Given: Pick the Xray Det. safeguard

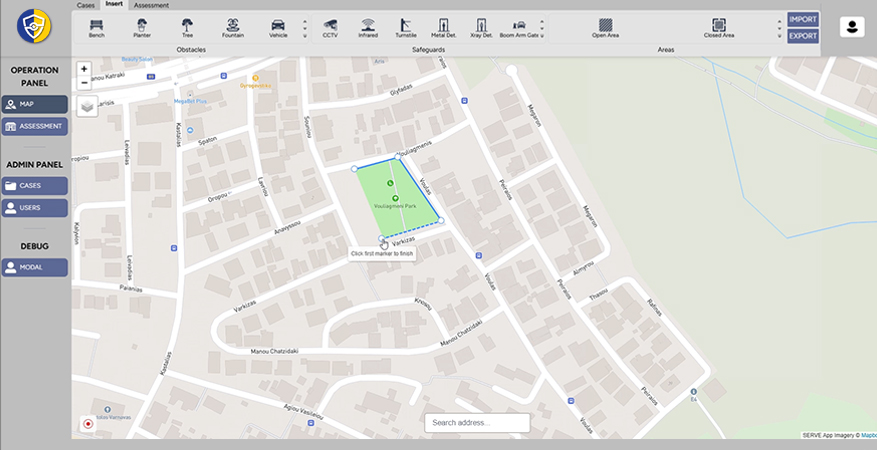Looking at the screenshot, I should coord(482,27).
